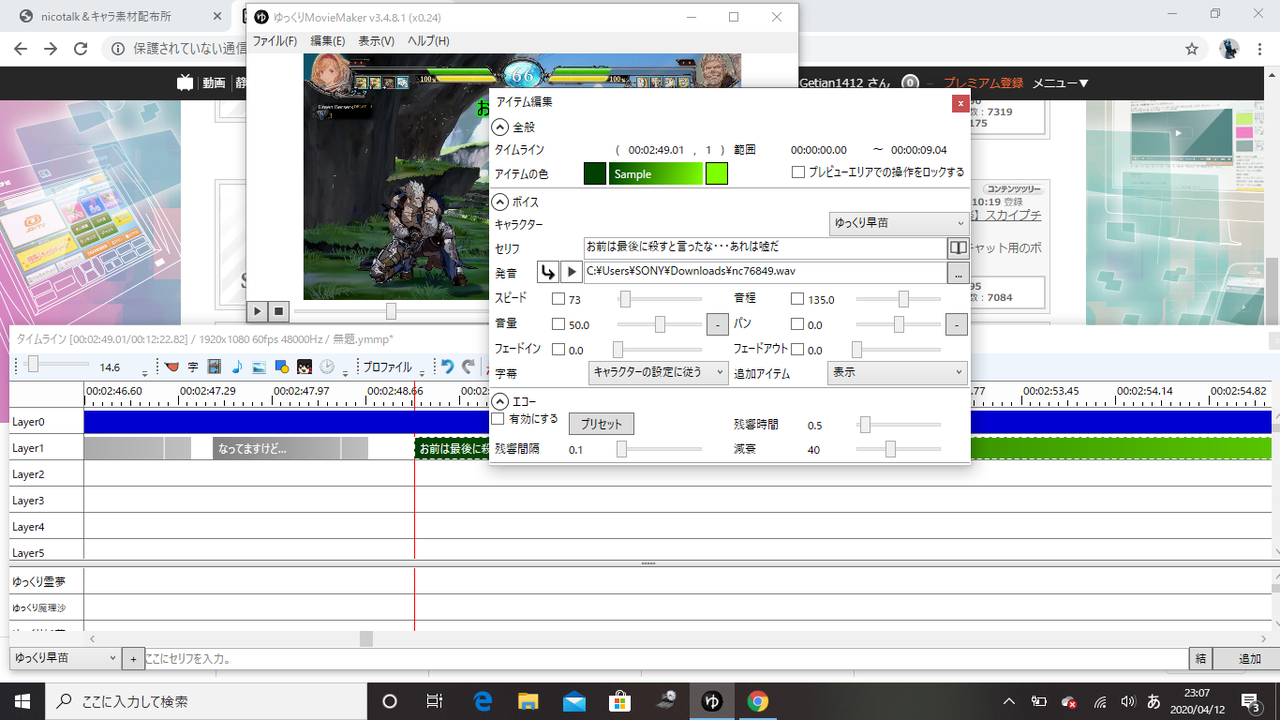Add a character item (face icon)
1280x720 pixels.
[303, 367]
